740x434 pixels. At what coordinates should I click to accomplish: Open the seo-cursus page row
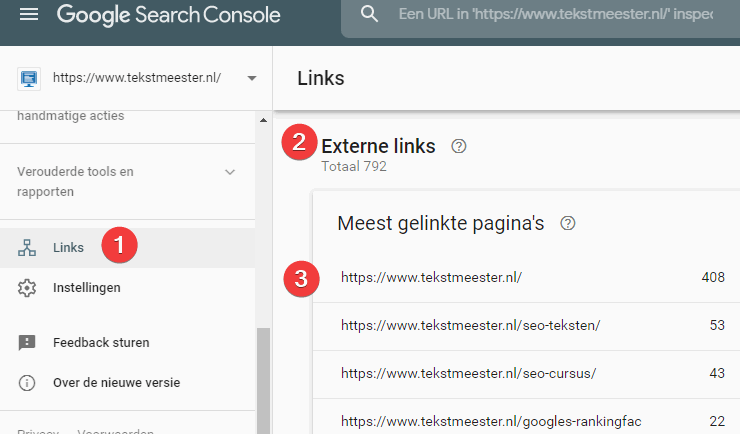tap(526, 374)
